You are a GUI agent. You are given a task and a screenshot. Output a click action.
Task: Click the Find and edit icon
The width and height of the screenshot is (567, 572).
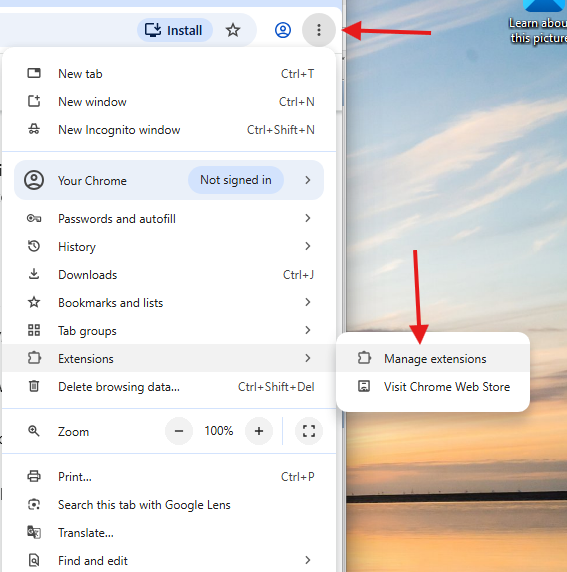34,560
